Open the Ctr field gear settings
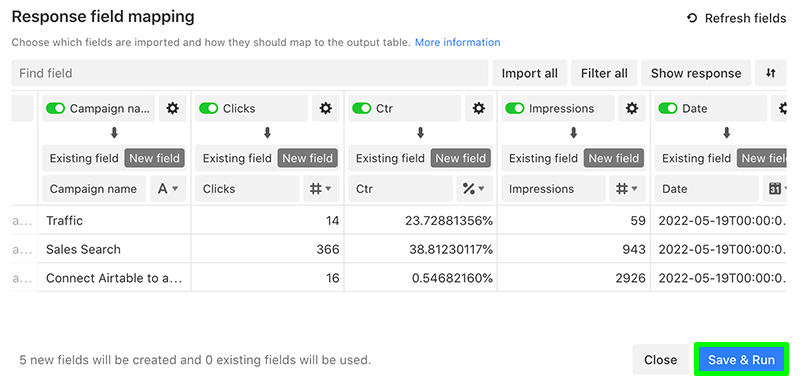This screenshot has height=379, width=800. (x=479, y=108)
